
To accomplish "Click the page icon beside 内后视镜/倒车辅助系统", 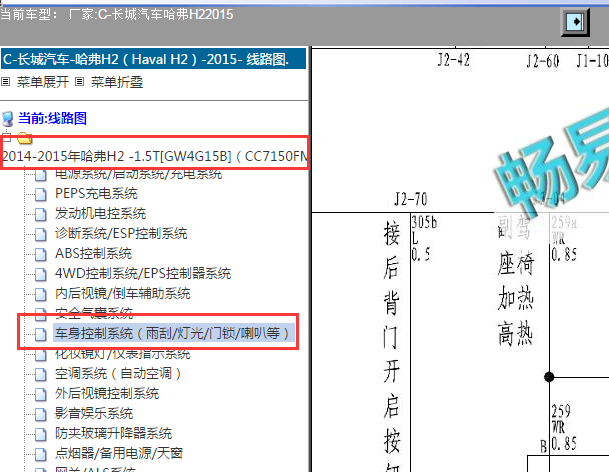I will click(x=40, y=294).
